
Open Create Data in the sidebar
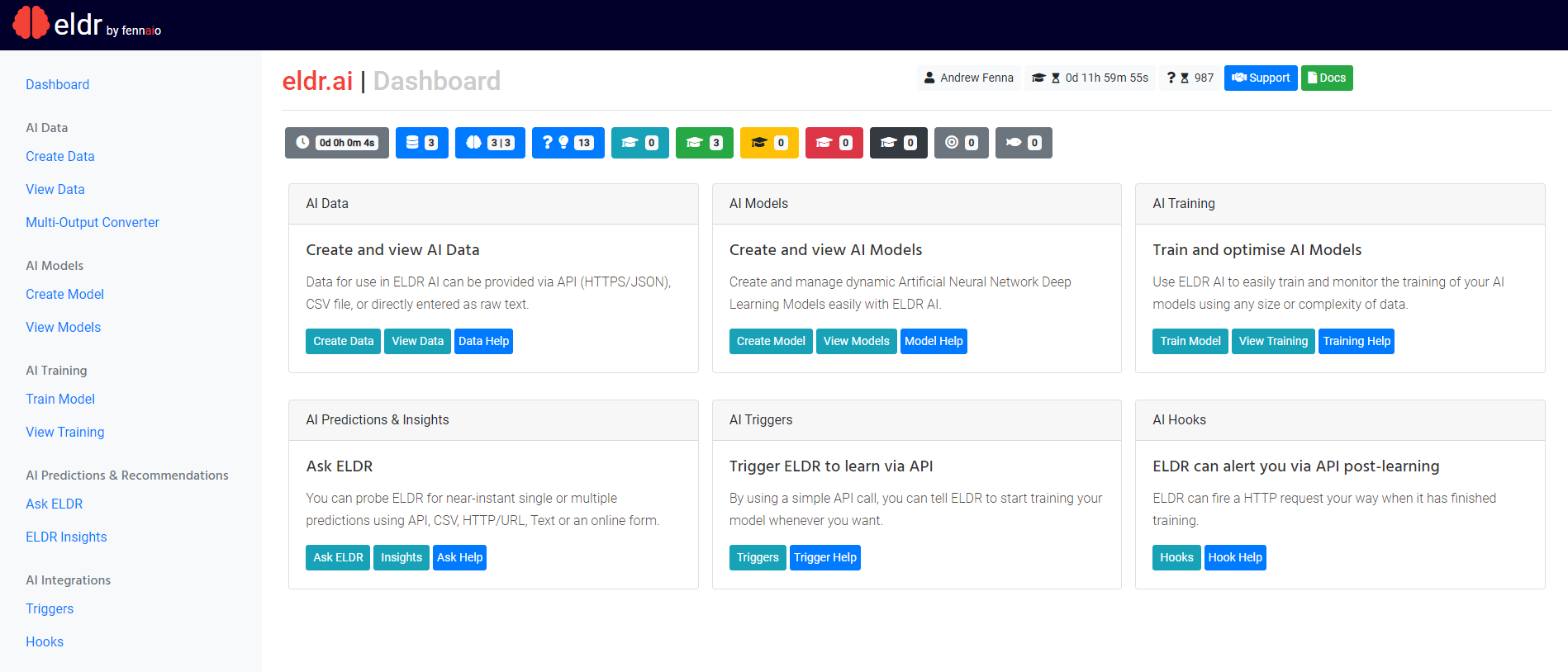[x=60, y=156]
